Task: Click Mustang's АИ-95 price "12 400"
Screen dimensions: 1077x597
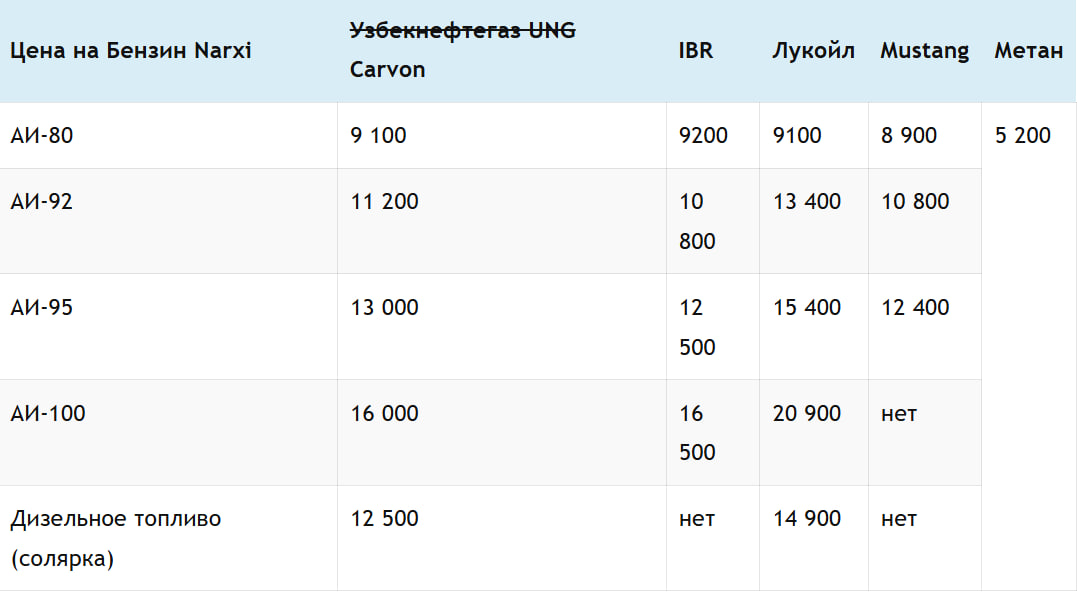Action: 915,308
